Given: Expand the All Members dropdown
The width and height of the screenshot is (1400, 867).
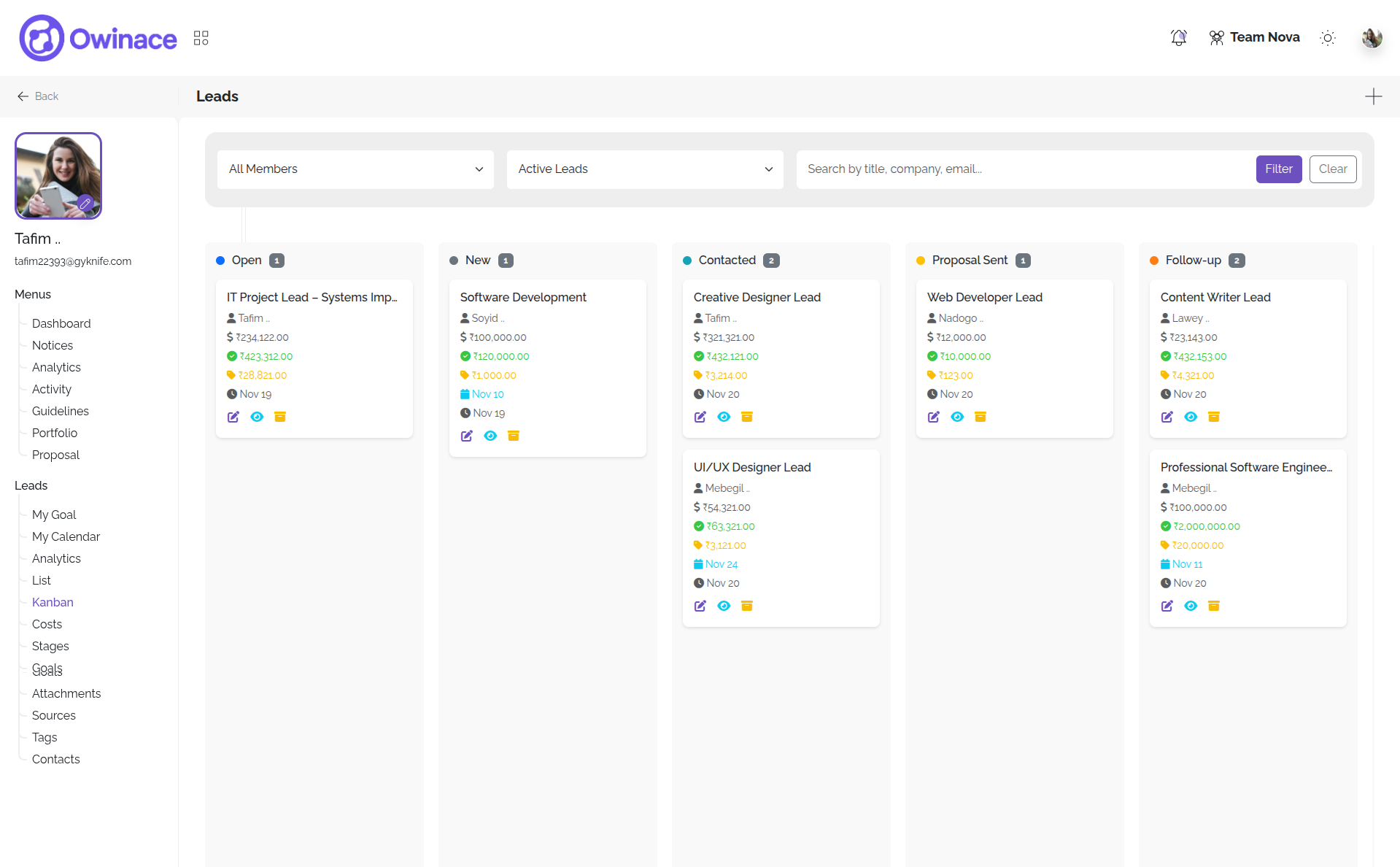Looking at the screenshot, I should click(x=355, y=169).
